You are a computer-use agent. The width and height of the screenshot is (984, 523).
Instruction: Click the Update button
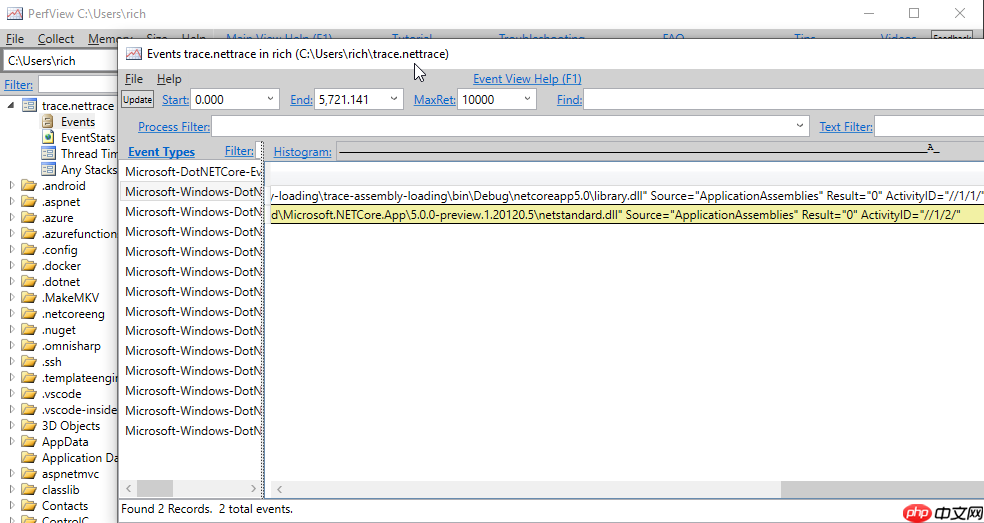[137, 99]
